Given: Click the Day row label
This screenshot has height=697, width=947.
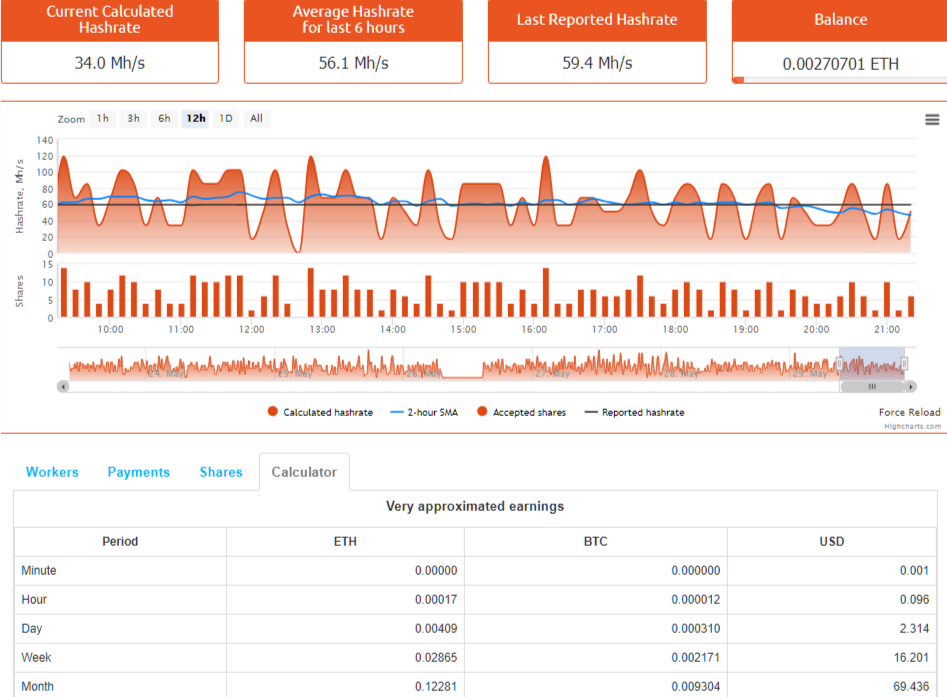Looking at the screenshot, I should pyautogui.click(x=31, y=628).
